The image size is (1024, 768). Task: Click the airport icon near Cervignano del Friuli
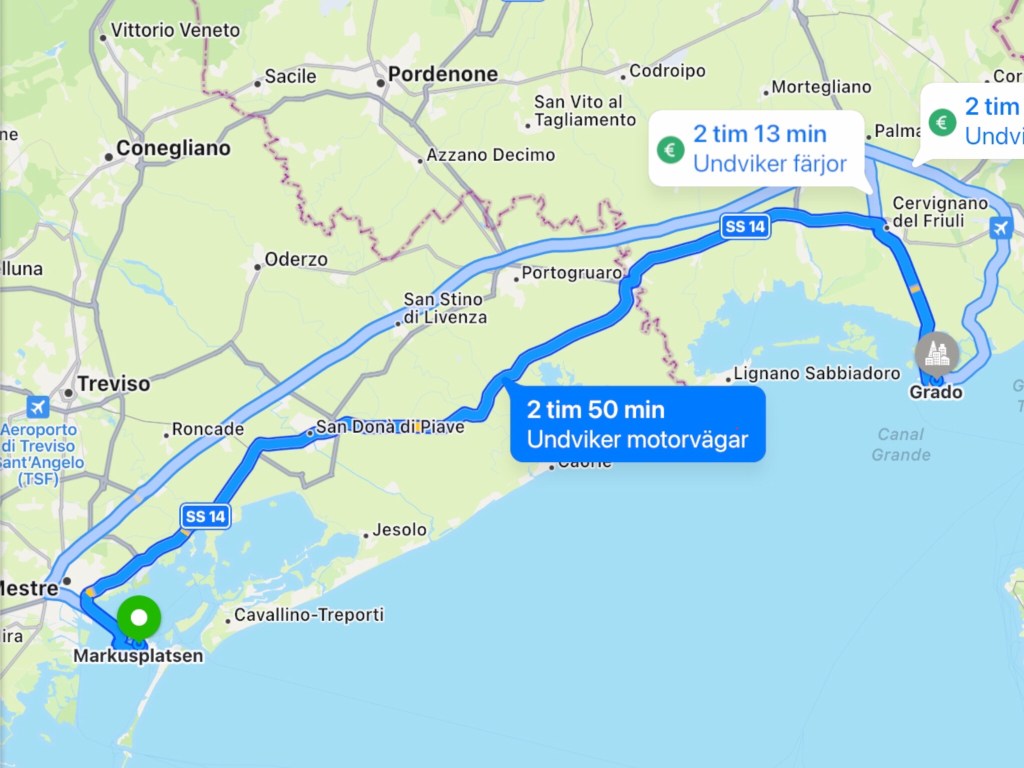point(1000,228)
